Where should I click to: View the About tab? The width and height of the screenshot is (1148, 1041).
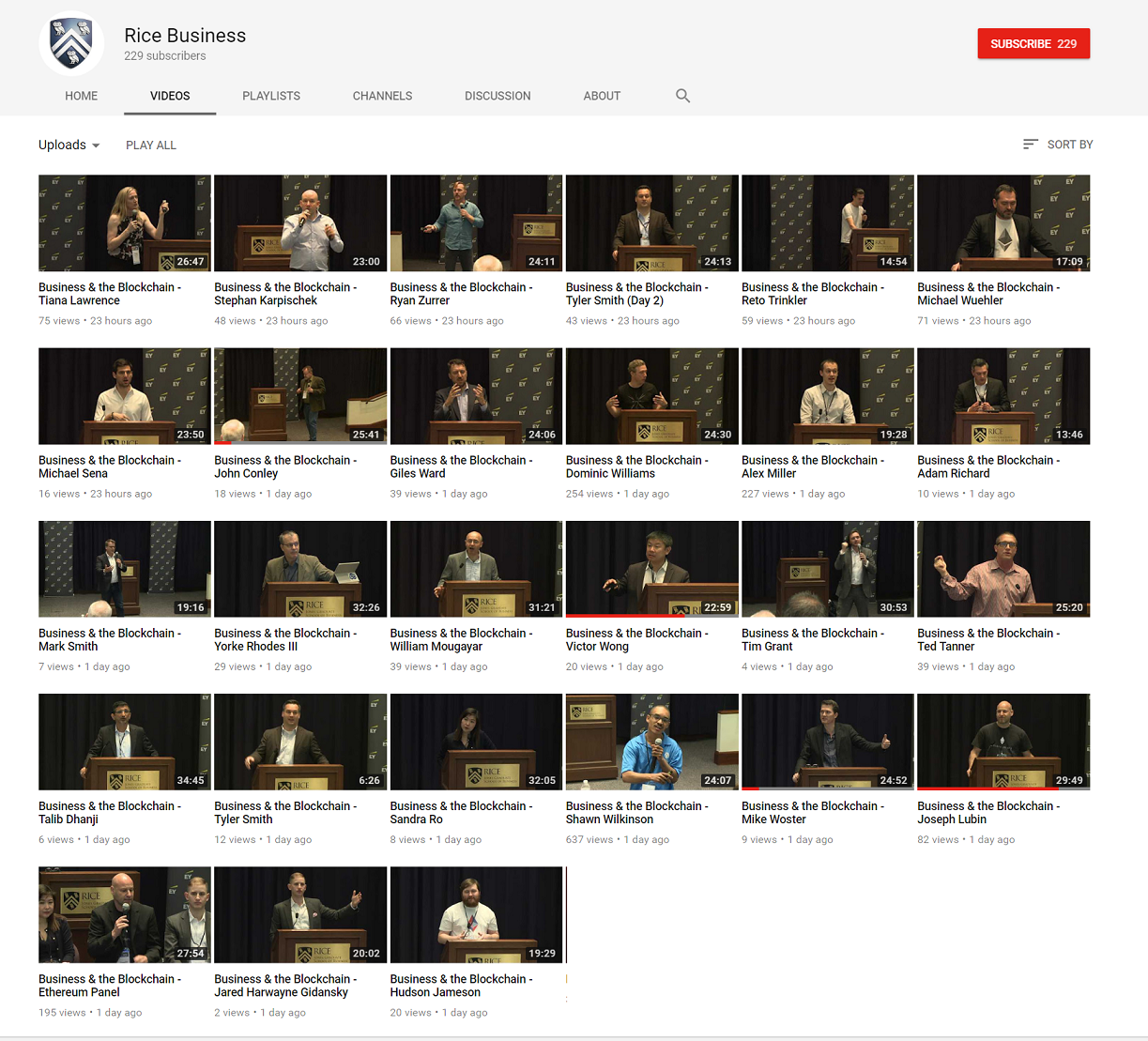pyautogui.click(x=602, y=96)
